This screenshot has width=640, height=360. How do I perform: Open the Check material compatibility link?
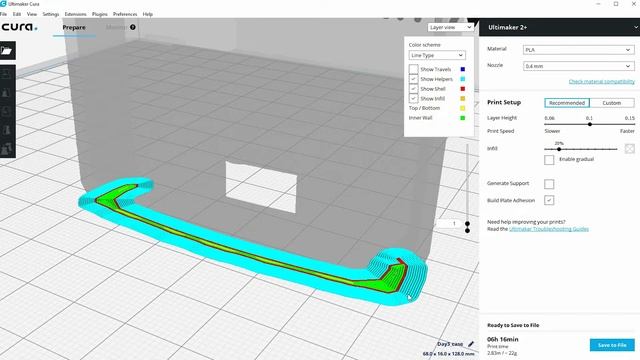pyautogui.click(x=602, y=82)
